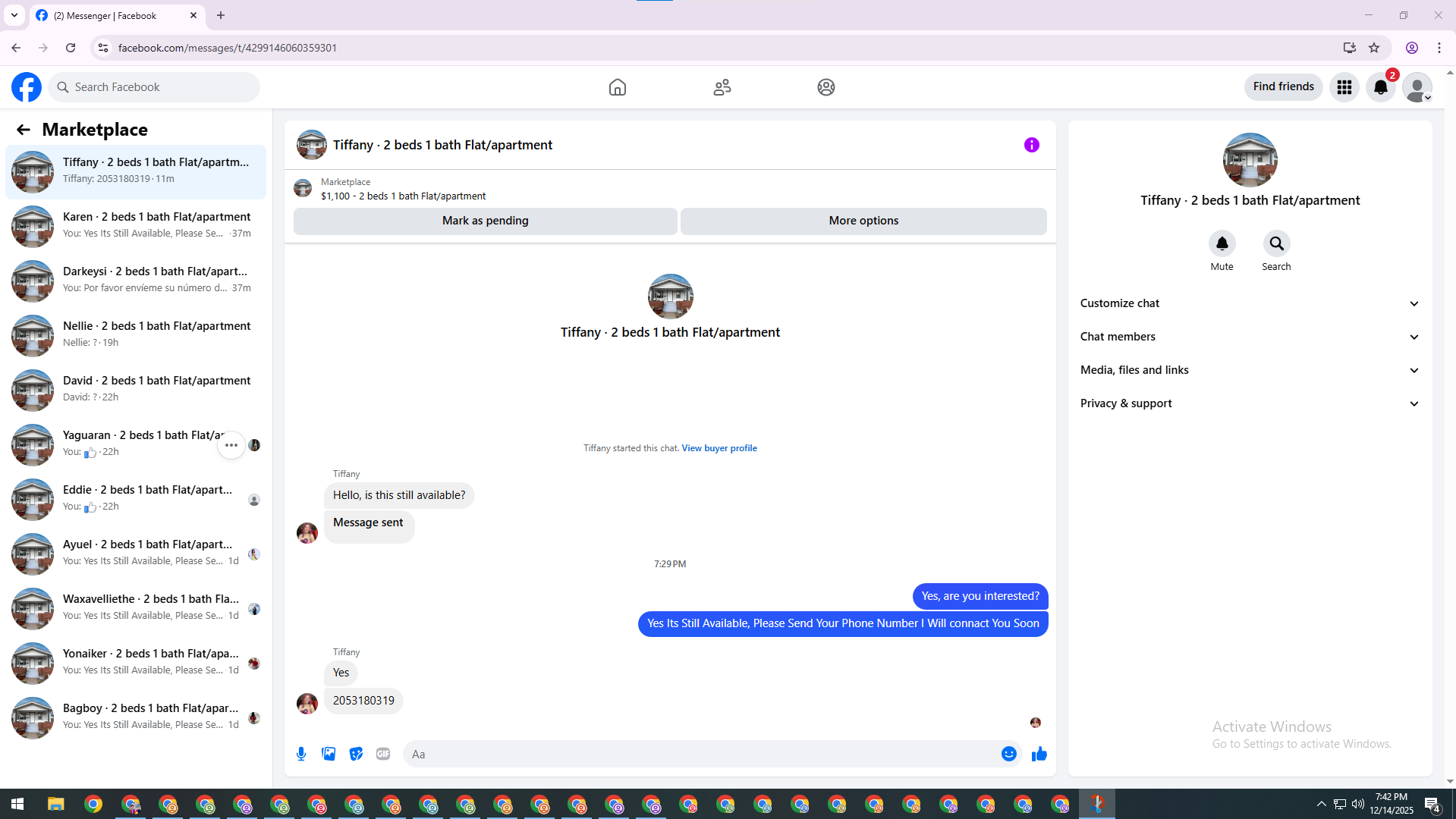Click the More options button
The width and height of the screenshot is (1456, 819).
click(863, 221)
